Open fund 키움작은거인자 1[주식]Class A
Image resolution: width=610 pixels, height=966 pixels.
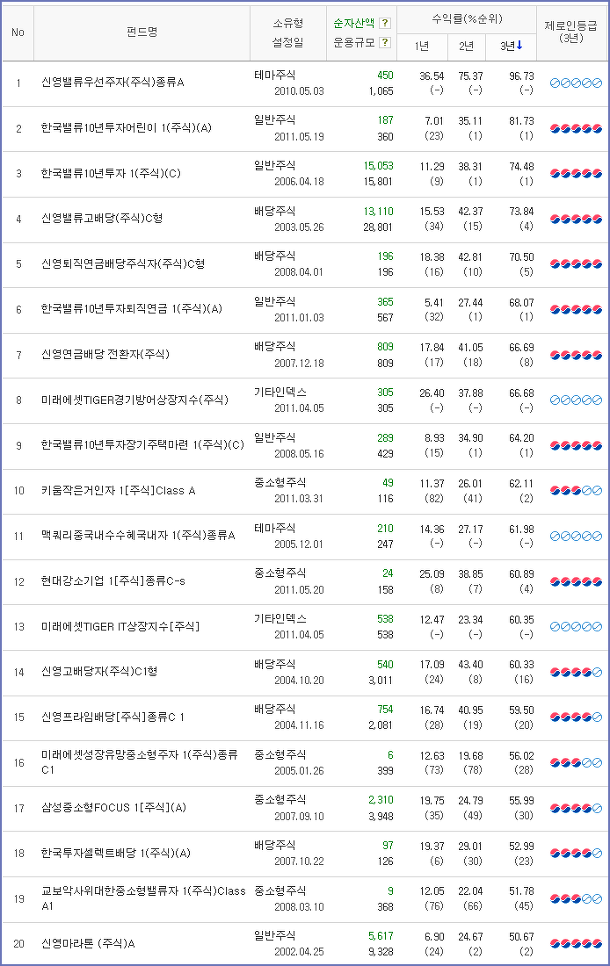pos(118,491)
